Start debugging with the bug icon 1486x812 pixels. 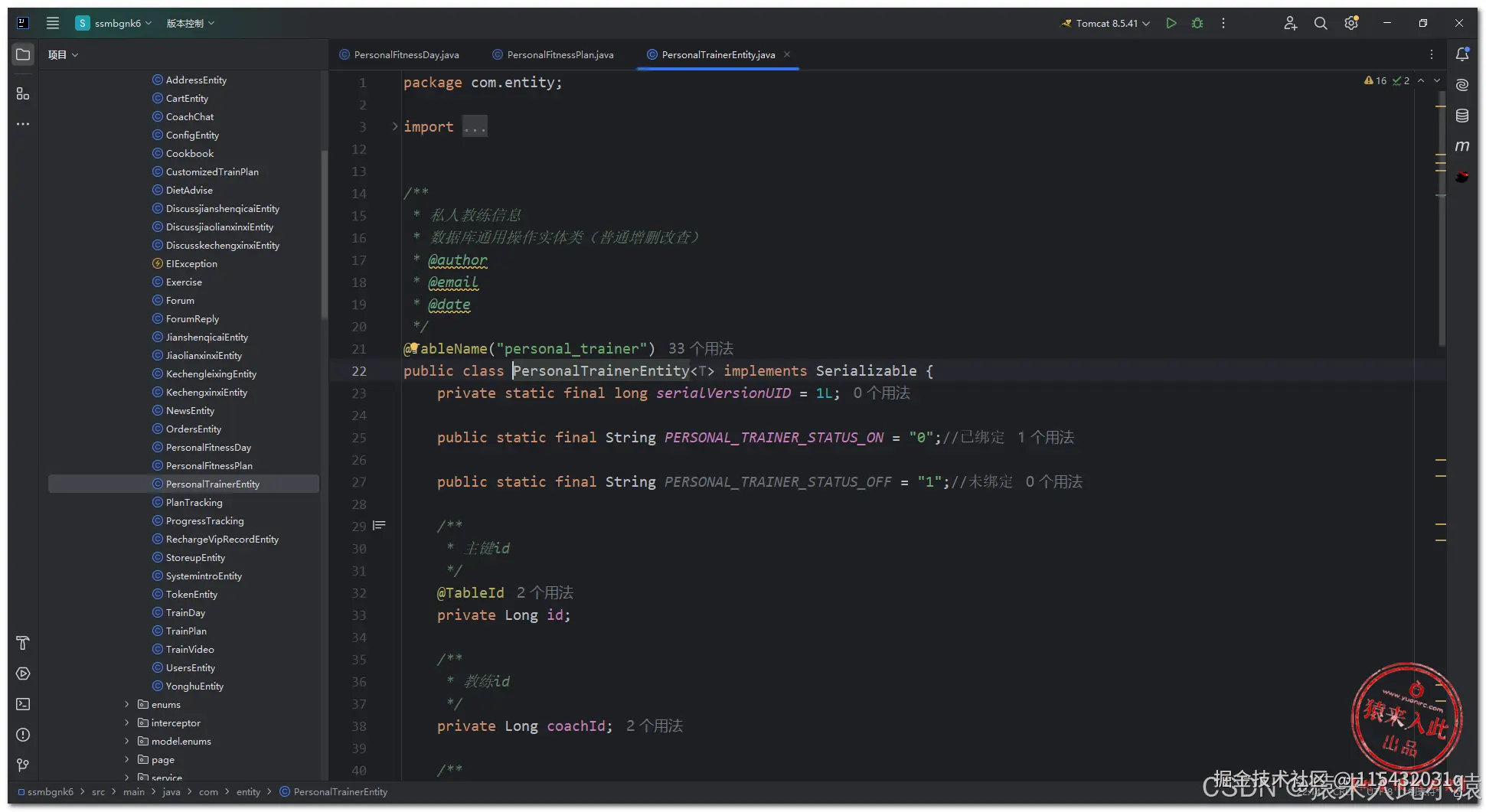(1197, 23)
